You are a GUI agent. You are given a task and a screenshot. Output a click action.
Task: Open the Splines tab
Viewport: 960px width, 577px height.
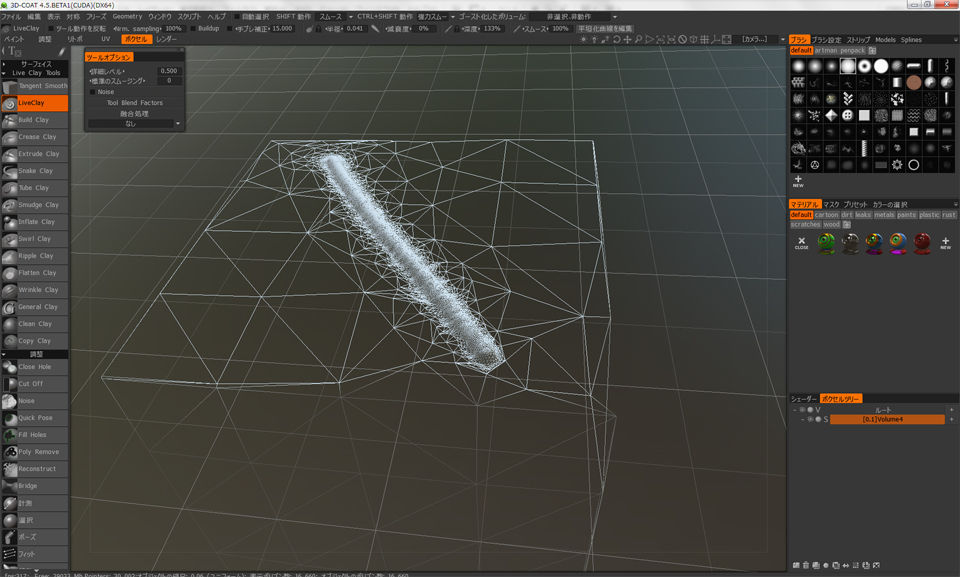click(x=911, y=40)
